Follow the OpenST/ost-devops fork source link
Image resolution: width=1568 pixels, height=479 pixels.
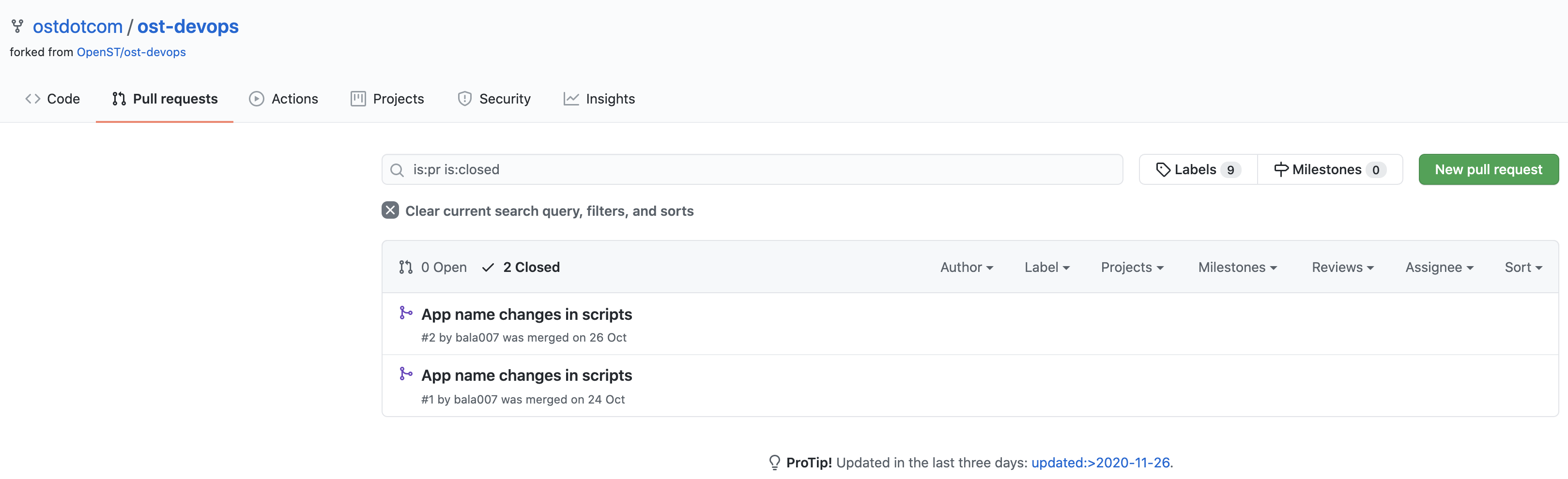[x=131, y=52]
